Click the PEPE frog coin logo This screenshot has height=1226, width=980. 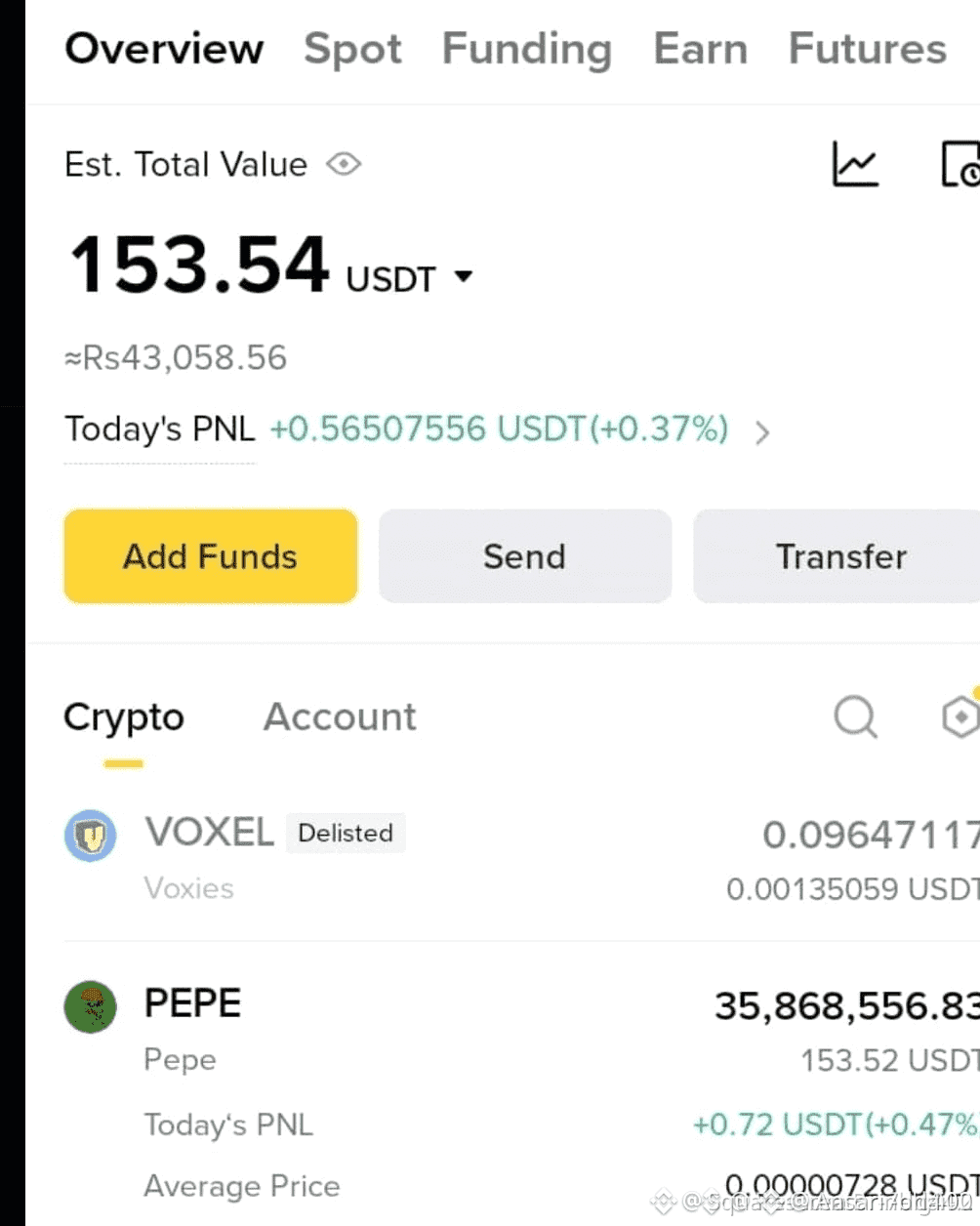coord(91,1007)
